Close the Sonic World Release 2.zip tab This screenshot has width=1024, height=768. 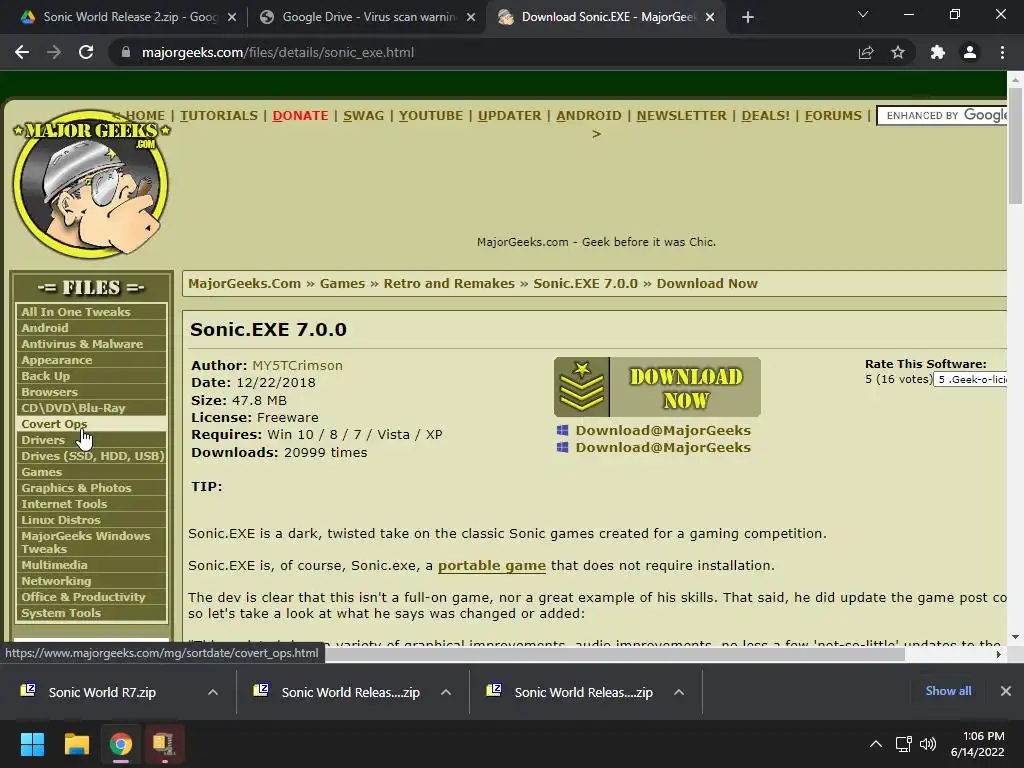pyautogui.click(x=232, y=17)
